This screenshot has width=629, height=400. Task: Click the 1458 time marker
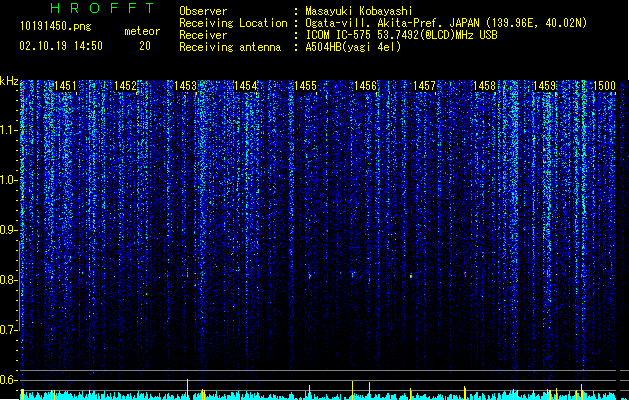tap(485, 86)
